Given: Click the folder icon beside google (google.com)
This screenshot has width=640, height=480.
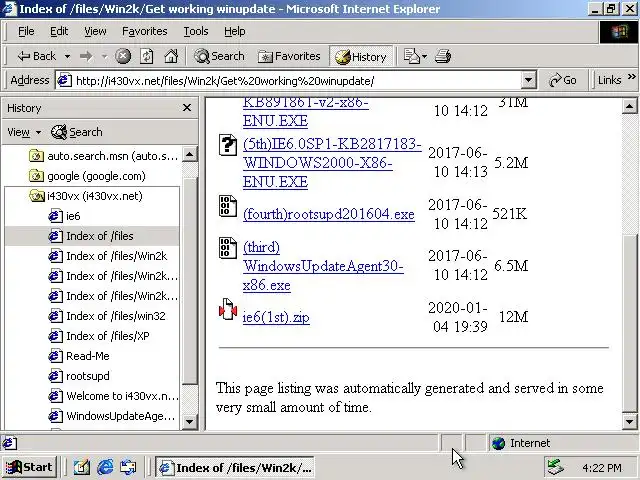Looking at the screenshot, I should click(x=36, y=176).
